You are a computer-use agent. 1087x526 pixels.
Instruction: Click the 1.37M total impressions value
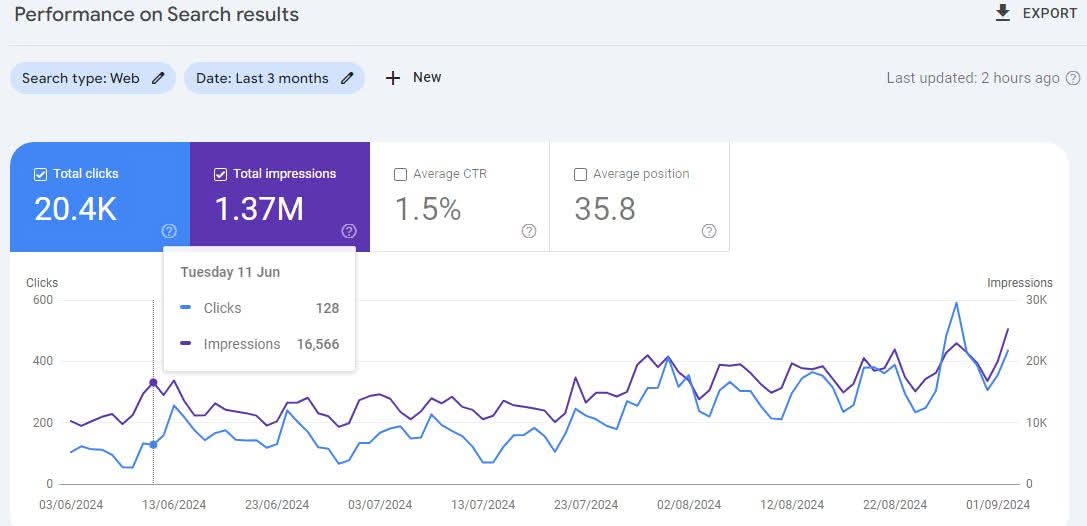click(x=259, y=209)
